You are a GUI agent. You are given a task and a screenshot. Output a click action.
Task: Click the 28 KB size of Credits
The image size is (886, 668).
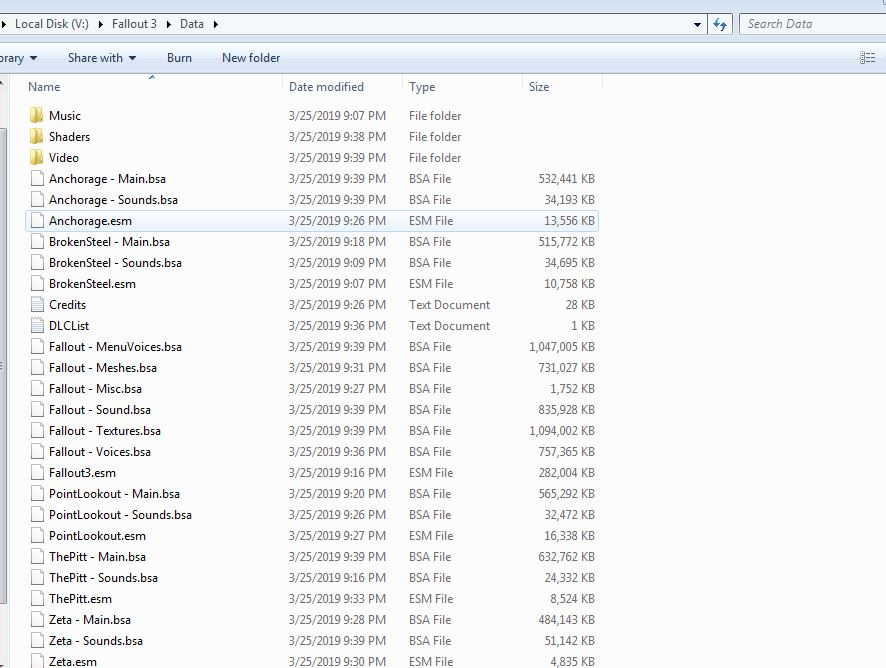coord(580,305)
